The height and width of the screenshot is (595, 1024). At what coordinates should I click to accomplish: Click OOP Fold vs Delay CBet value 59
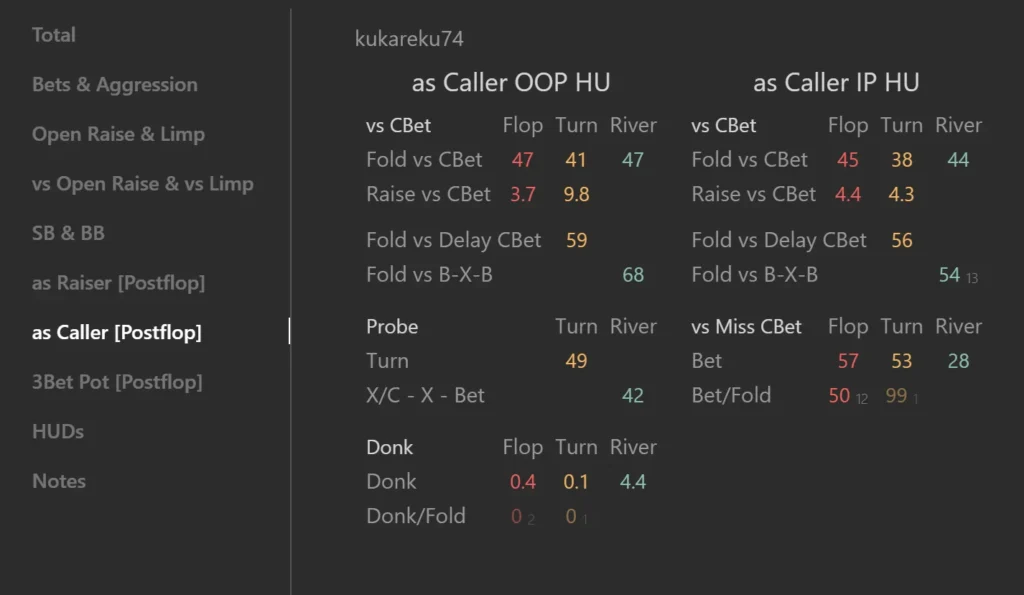point(576,240)
